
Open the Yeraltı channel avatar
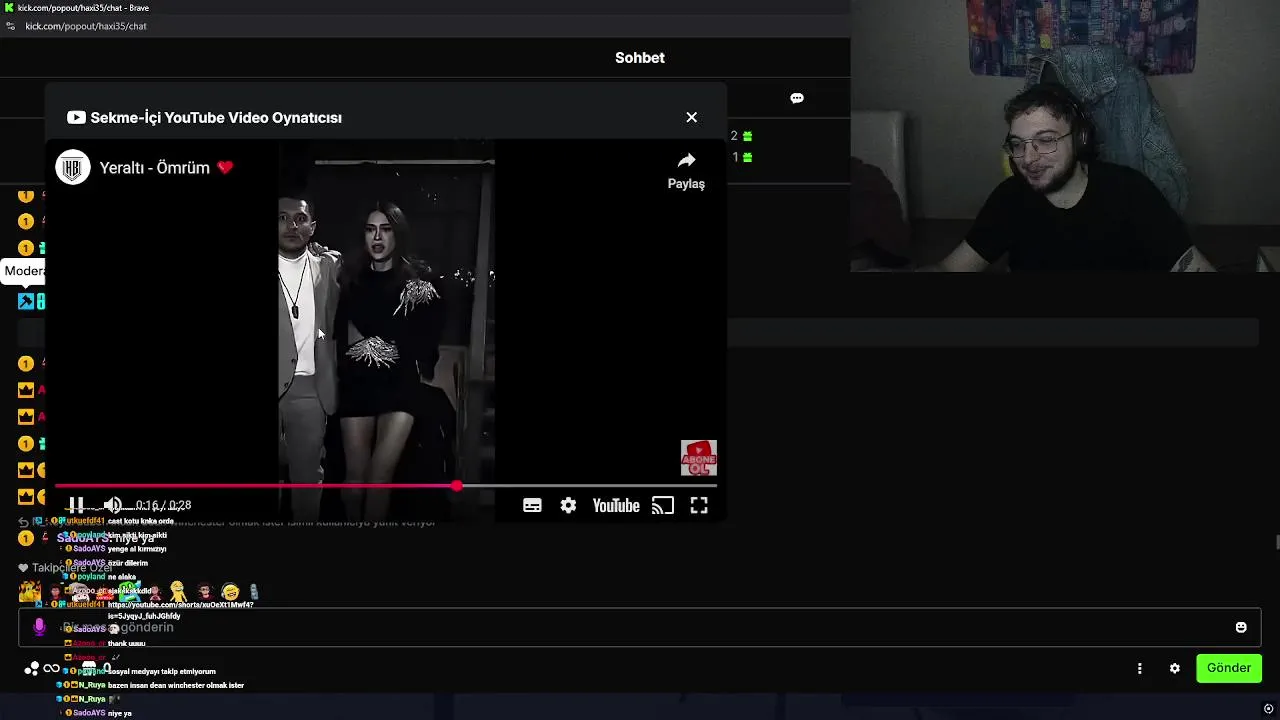pyautogui.click(x=72, y=168)
